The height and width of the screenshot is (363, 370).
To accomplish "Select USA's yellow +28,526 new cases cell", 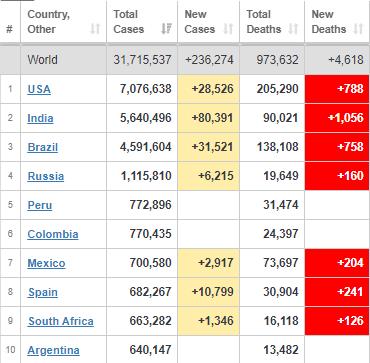I will (x=208, y=89).
